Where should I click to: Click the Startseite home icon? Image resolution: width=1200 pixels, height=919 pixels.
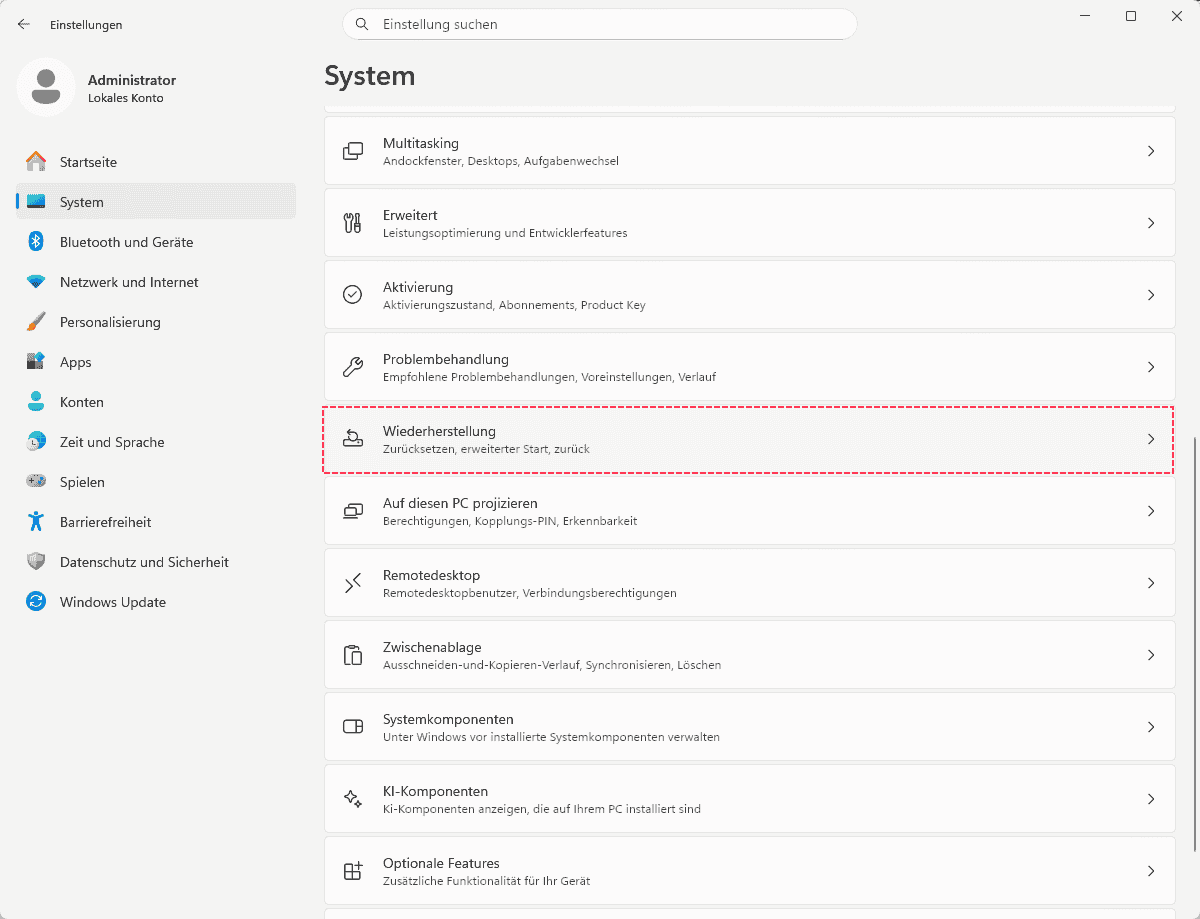(x=36, y=162)
